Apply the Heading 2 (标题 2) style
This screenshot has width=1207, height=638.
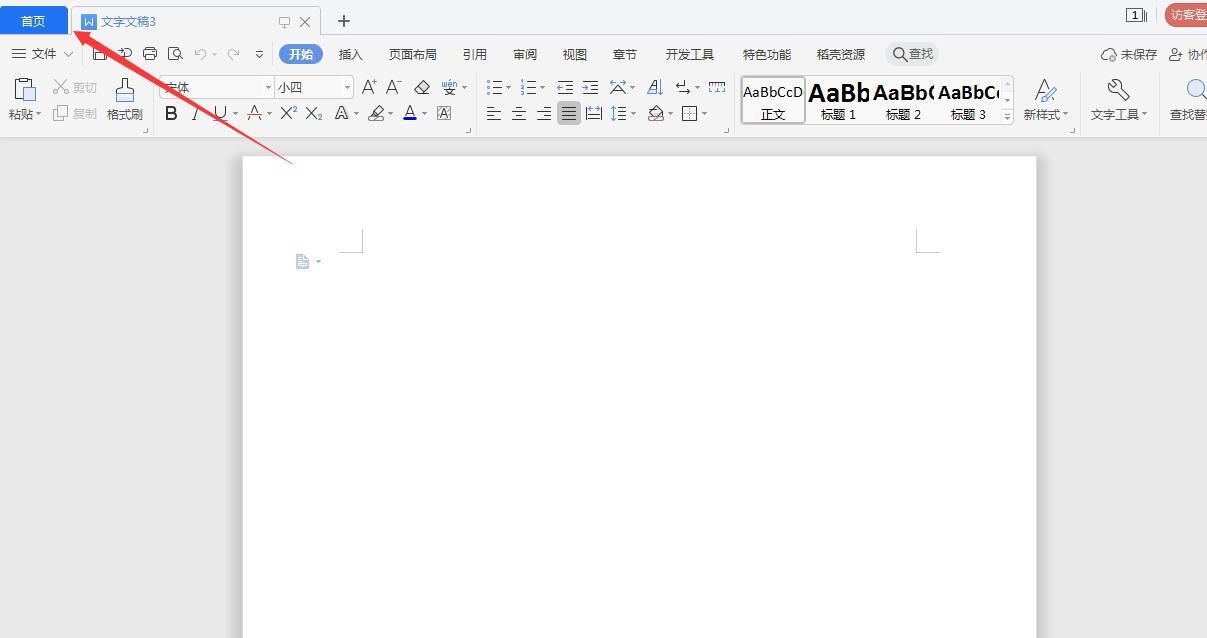tap(903, 100)
